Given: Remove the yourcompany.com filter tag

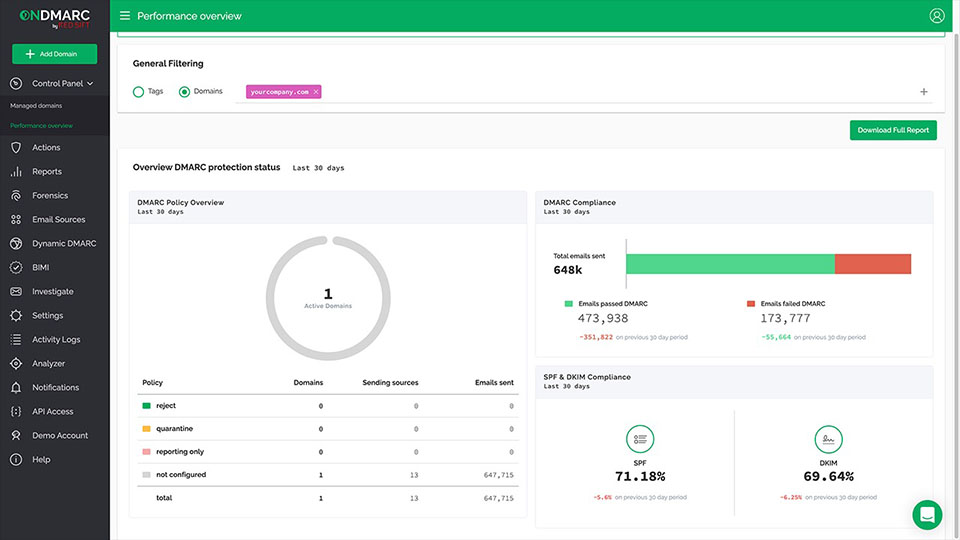Looking at the screenshot, I should click(316, 92).
